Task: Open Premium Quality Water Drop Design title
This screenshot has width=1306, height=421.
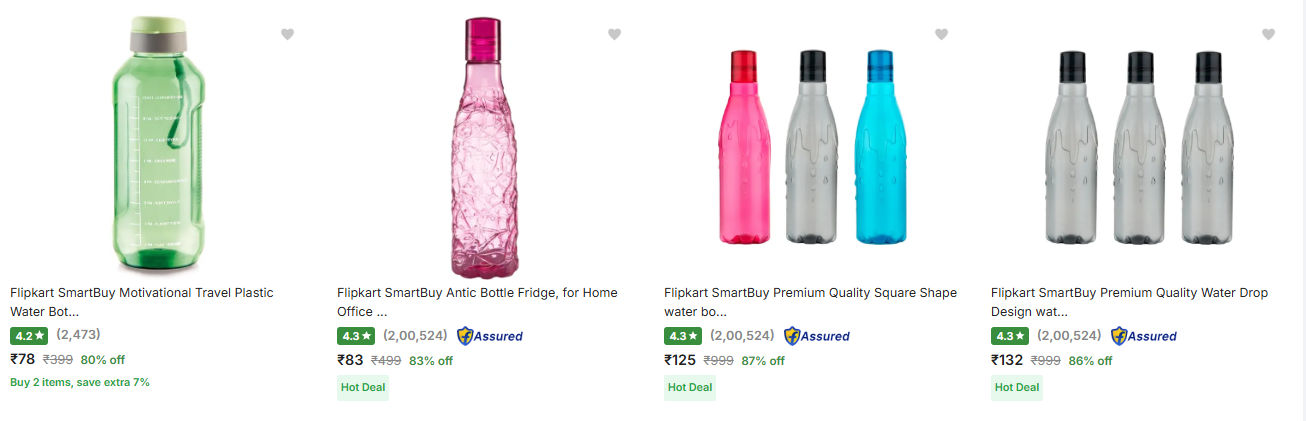Action: [x=1129, y=302]
